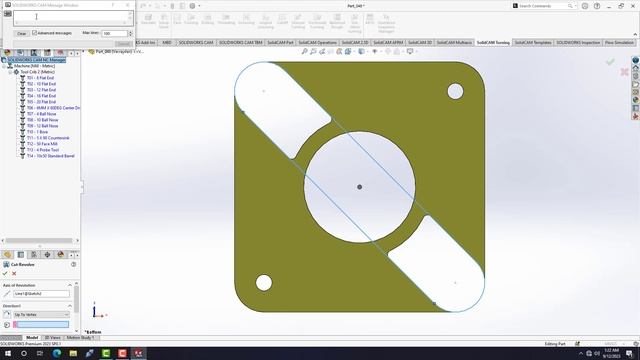The image size is (640, 360).
Task: Open View Settings monitor icon in view toolbar
Action: [410, 51]
